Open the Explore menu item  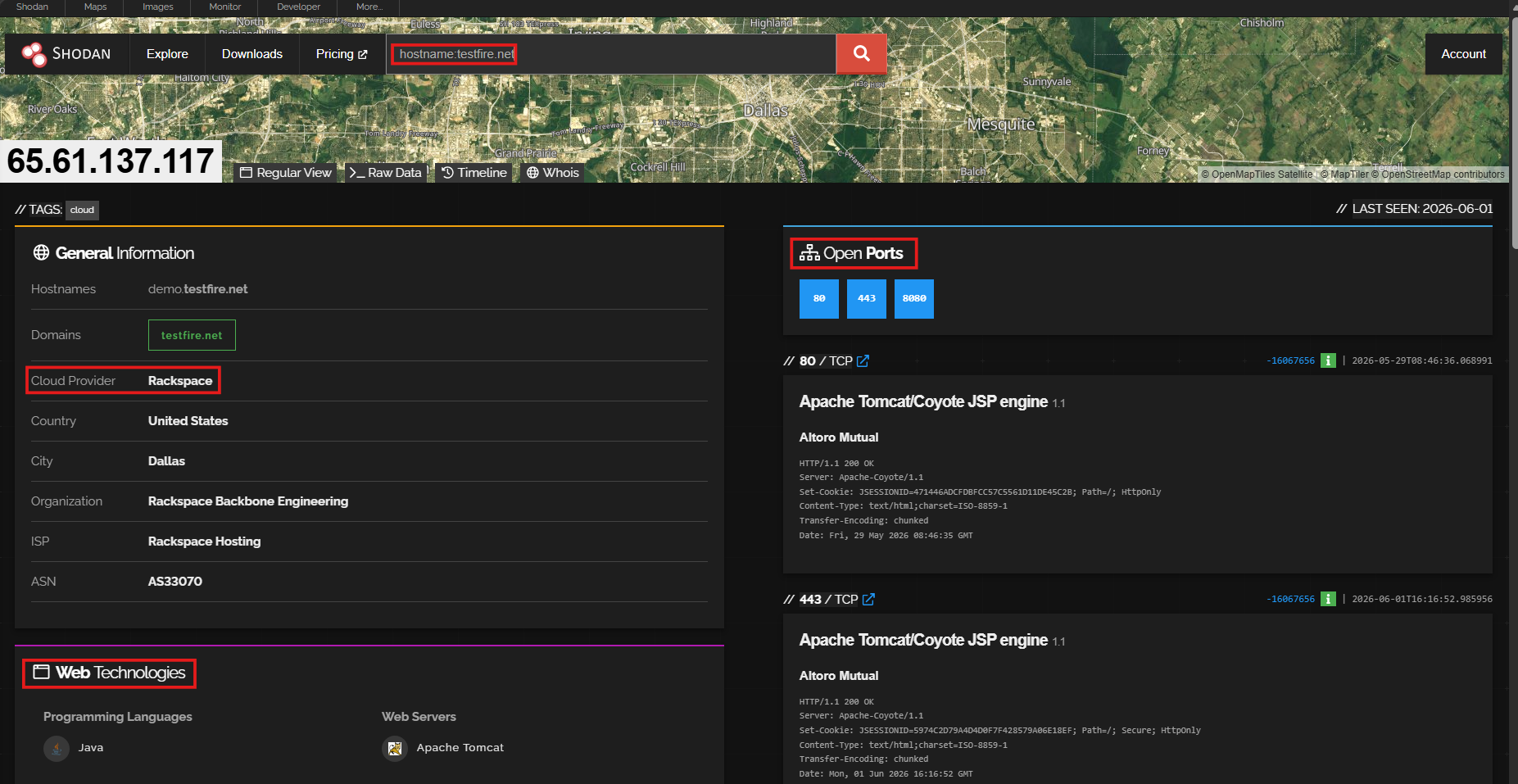[167, 54]
